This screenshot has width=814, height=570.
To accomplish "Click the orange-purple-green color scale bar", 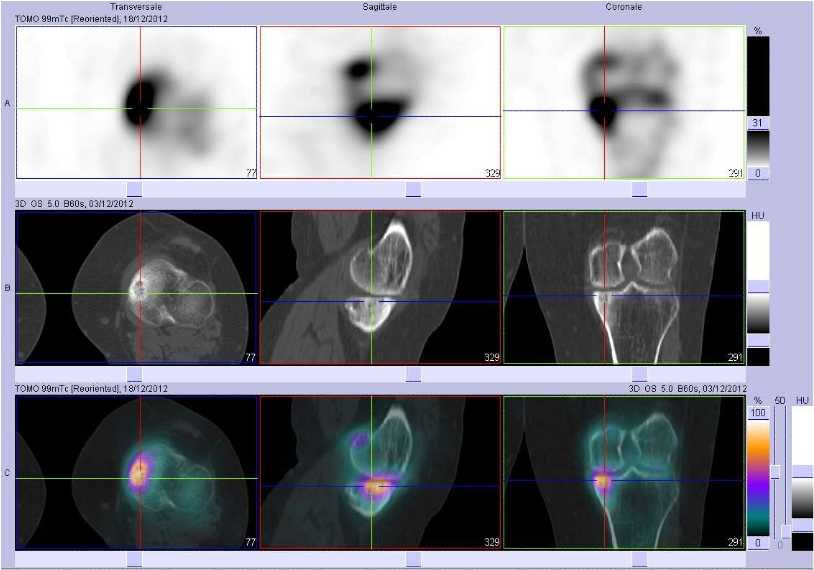I will pyautogui.click(x=758, y=478).
